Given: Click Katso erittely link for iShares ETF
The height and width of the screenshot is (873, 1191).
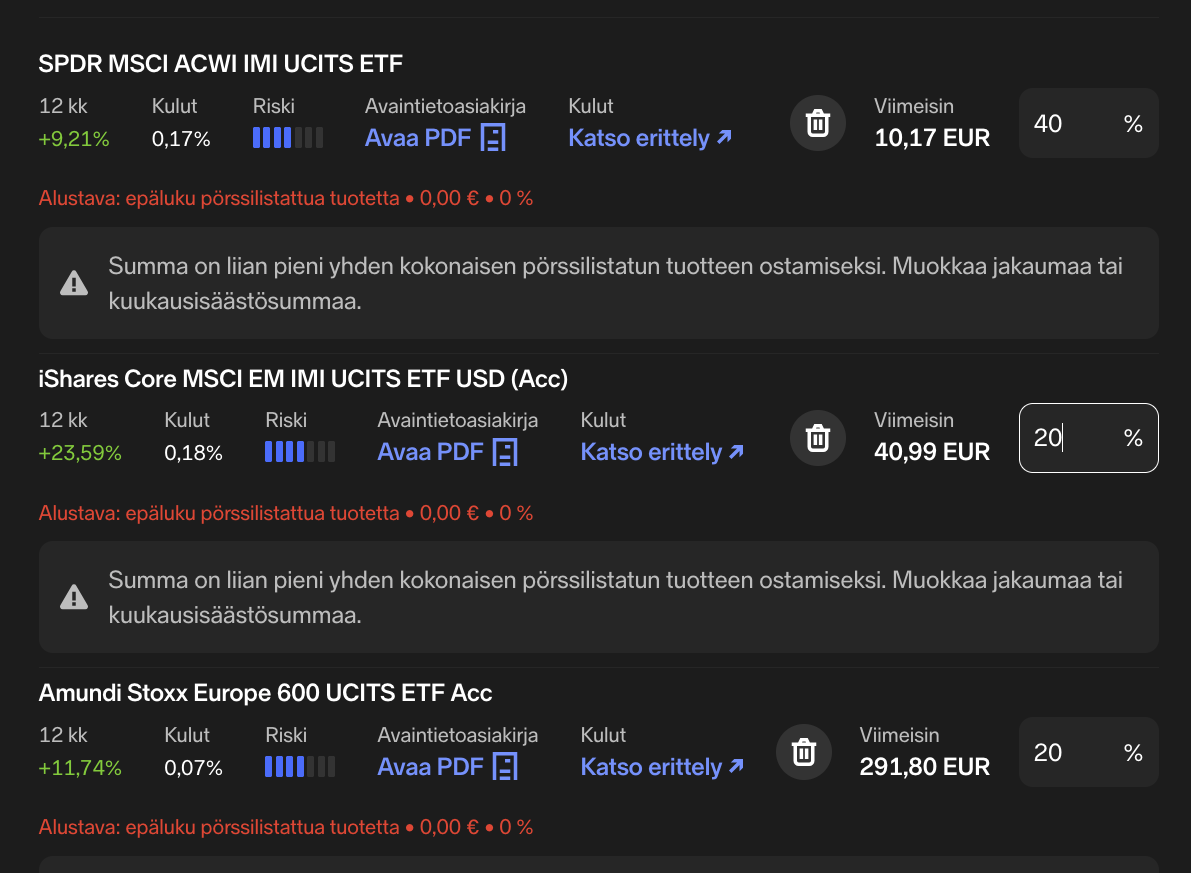Looking at the screenshot, I should click(x=662, y=453).
